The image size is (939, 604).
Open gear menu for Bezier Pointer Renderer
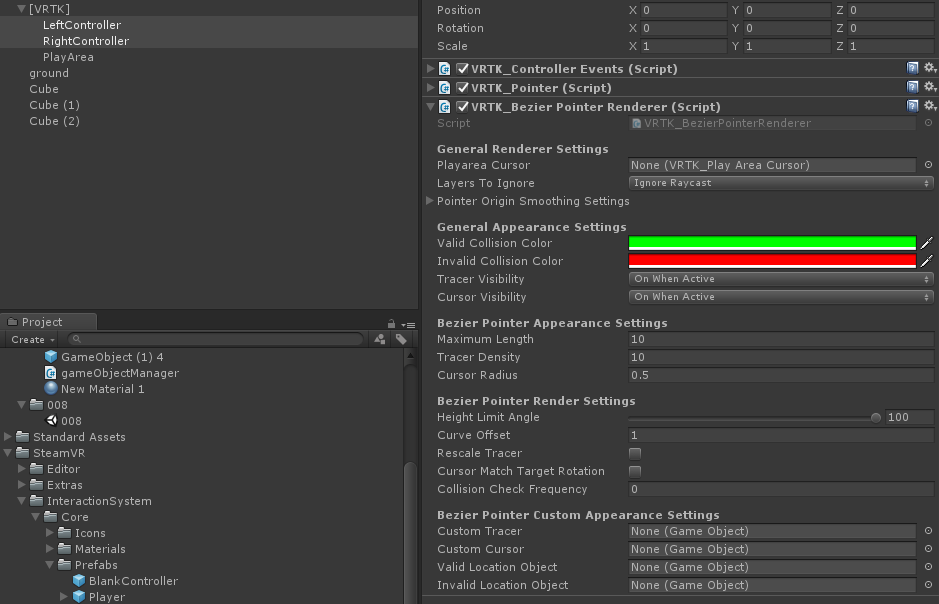[929, 107]
